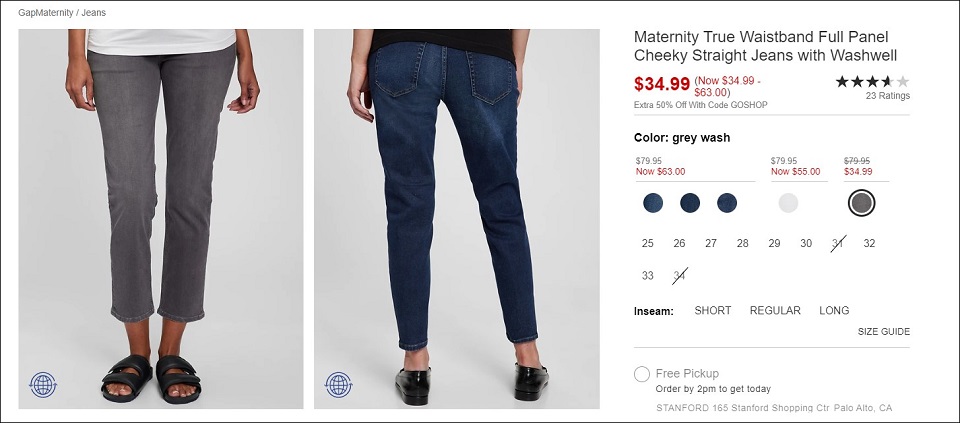Select size 32

[869, 244]
